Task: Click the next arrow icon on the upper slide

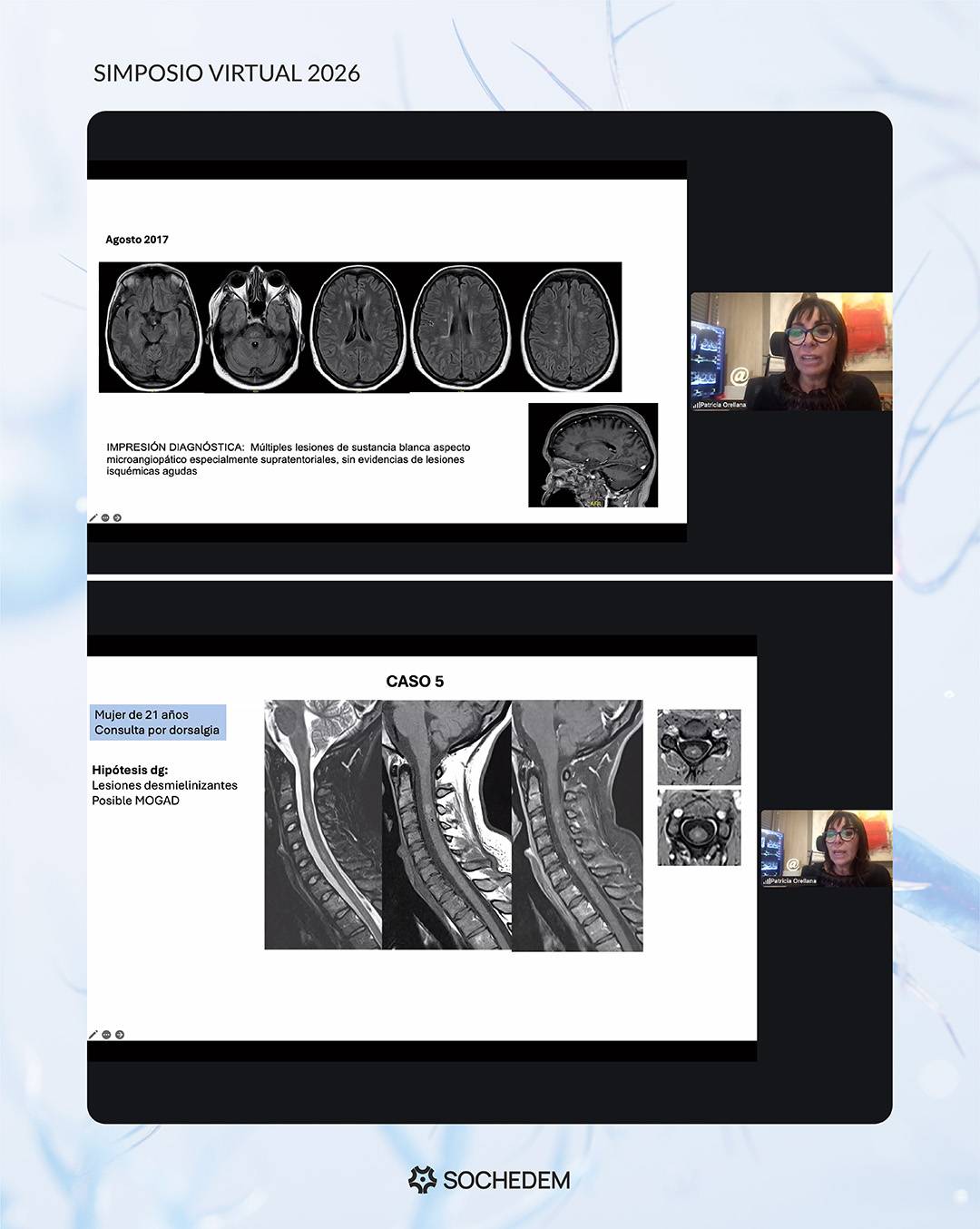Action: (x=117, y=517)
